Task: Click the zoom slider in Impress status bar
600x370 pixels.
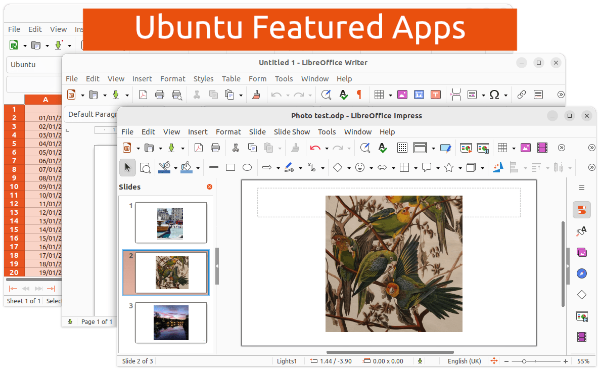Action: (536, 361)
